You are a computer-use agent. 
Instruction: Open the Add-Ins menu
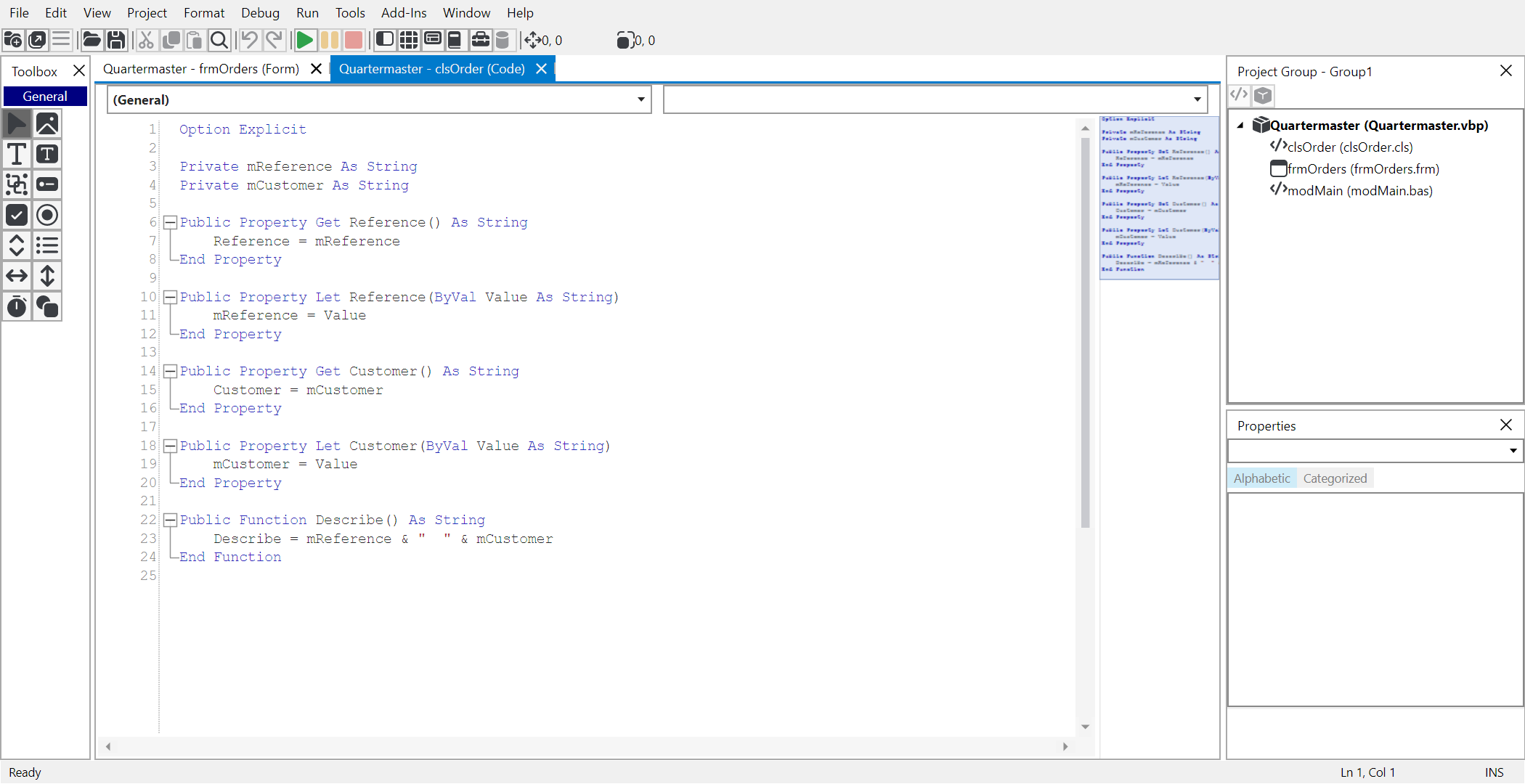404,12
